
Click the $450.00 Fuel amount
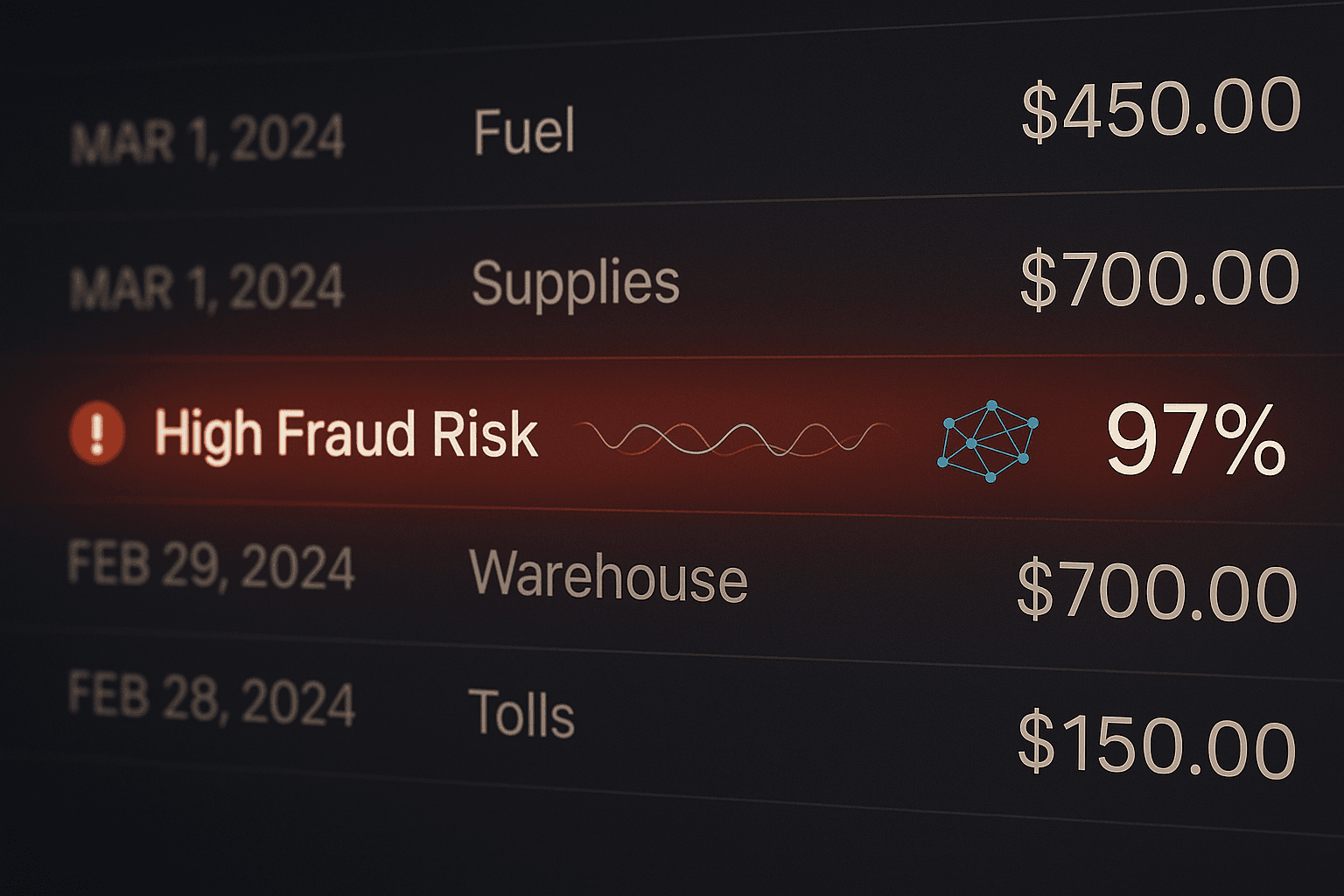[x=1161, y=108]
